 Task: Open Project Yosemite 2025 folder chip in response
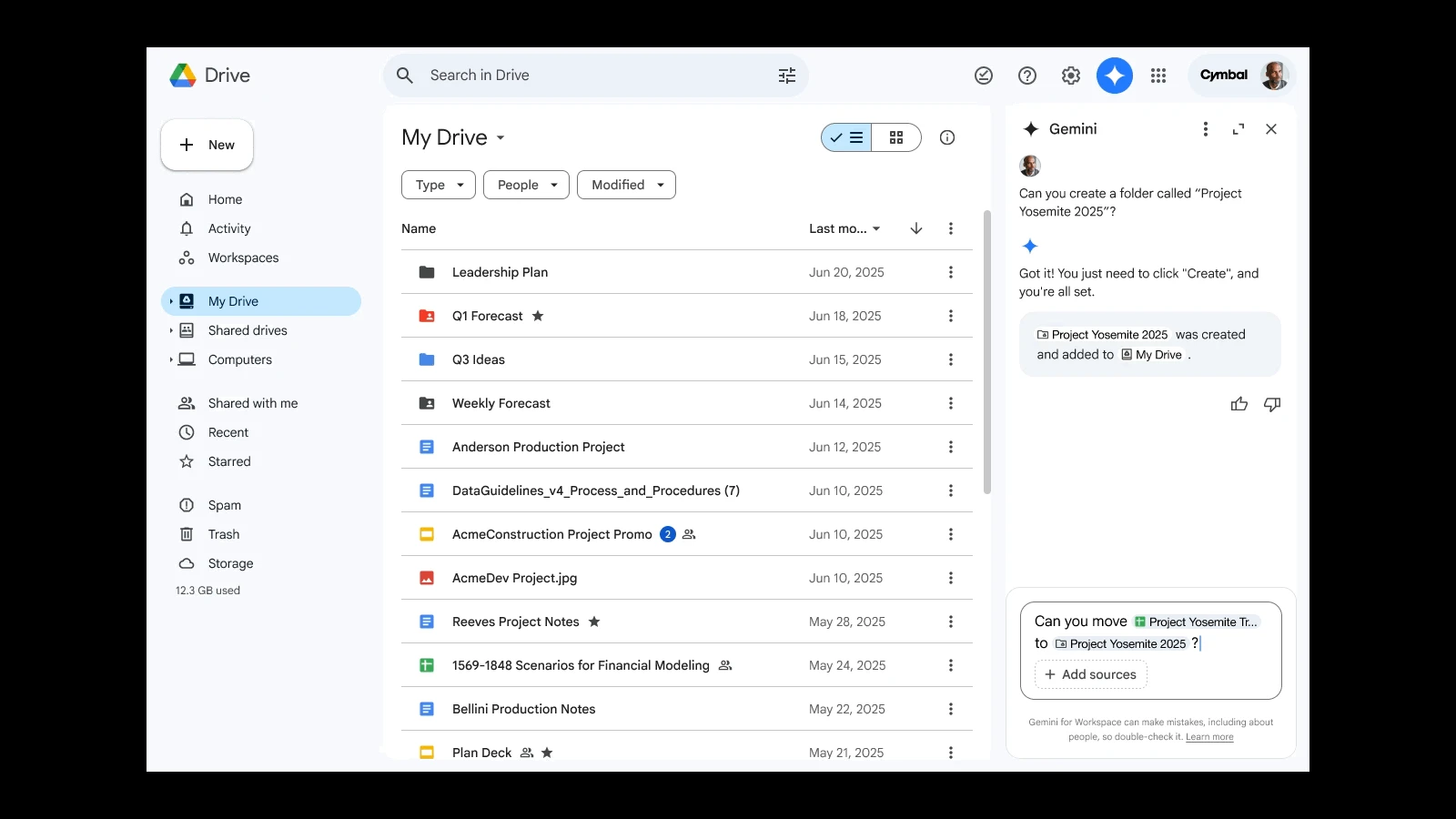1102,335
